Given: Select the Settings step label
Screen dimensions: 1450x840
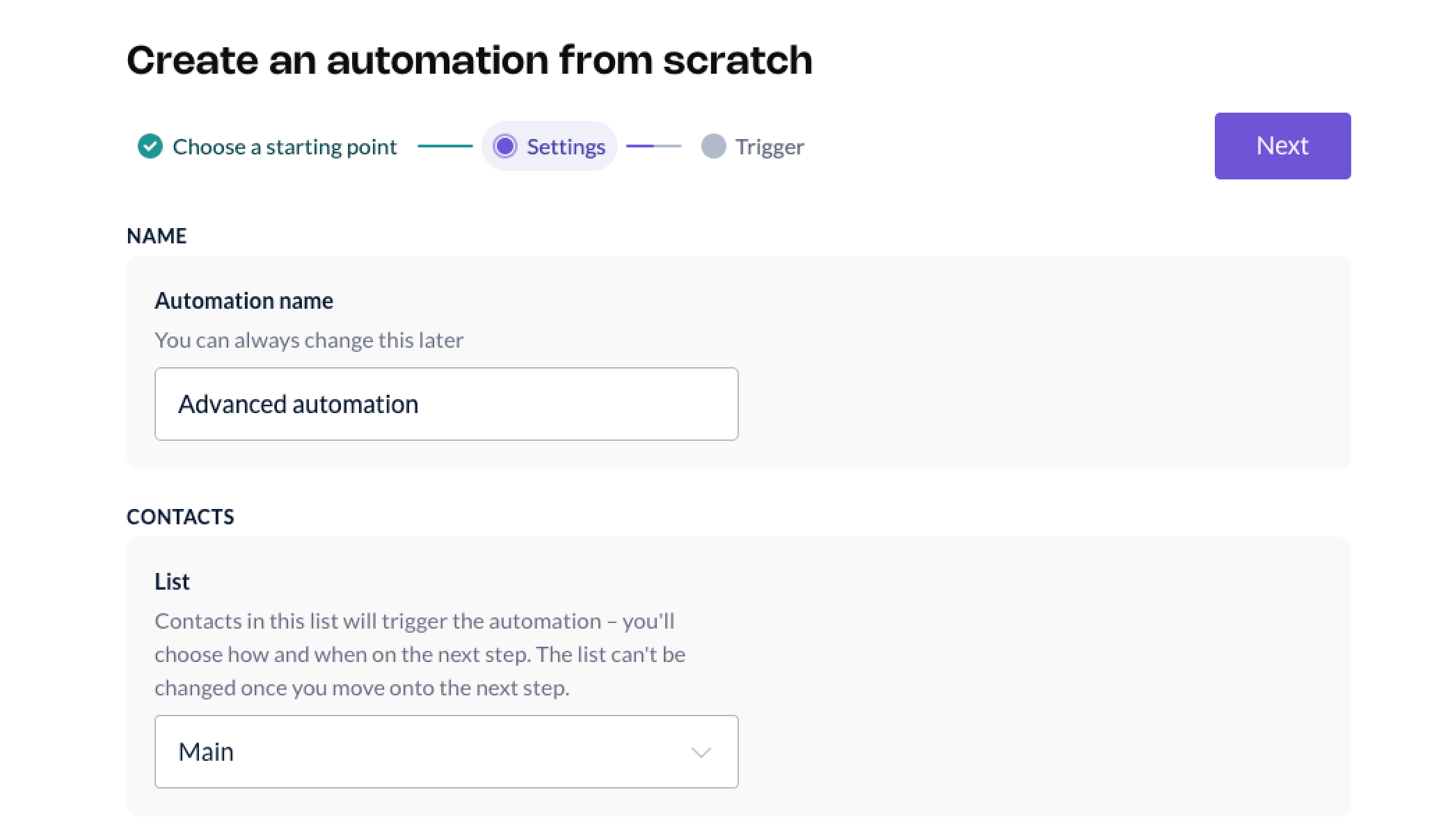Looking at the screenshot, I should point(566,147).
